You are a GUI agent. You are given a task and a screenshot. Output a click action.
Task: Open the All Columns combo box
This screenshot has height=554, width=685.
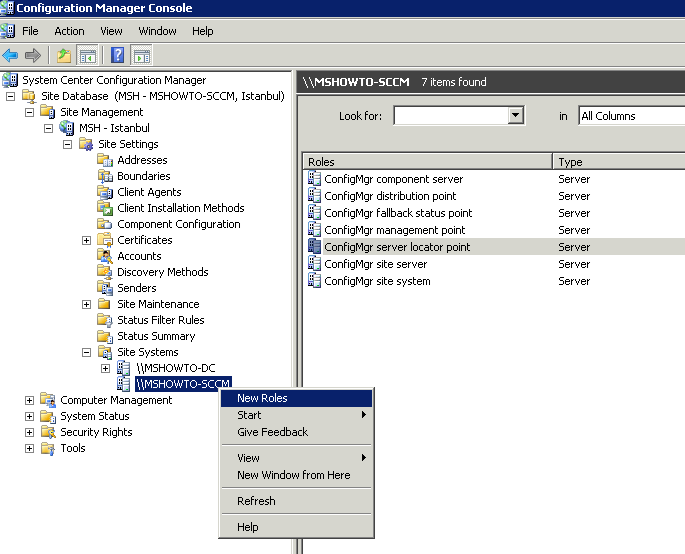(x=632, y=116)
